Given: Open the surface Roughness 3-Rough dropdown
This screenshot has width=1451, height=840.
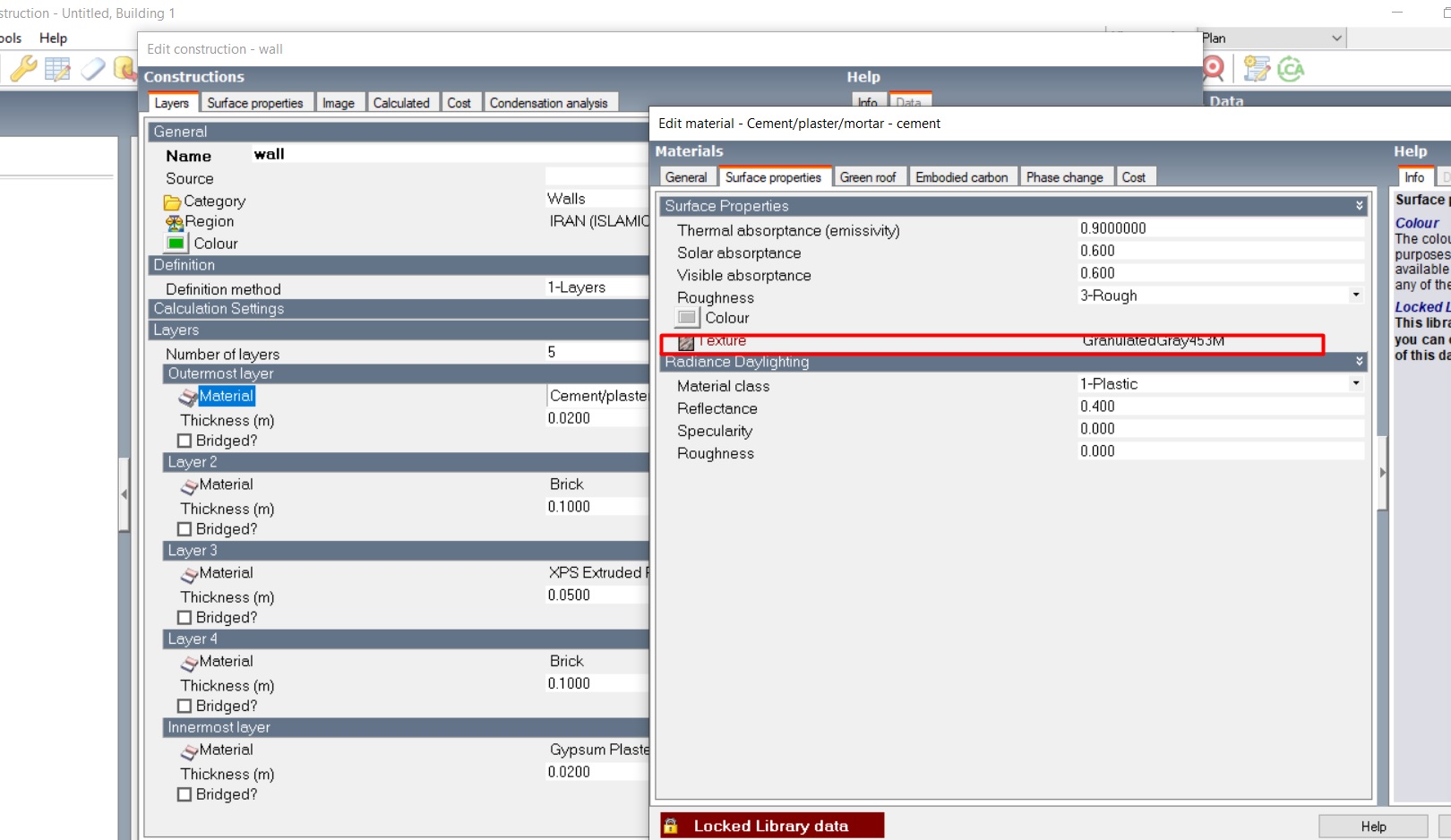Looking at the screenshot, I should [1356, 295].
